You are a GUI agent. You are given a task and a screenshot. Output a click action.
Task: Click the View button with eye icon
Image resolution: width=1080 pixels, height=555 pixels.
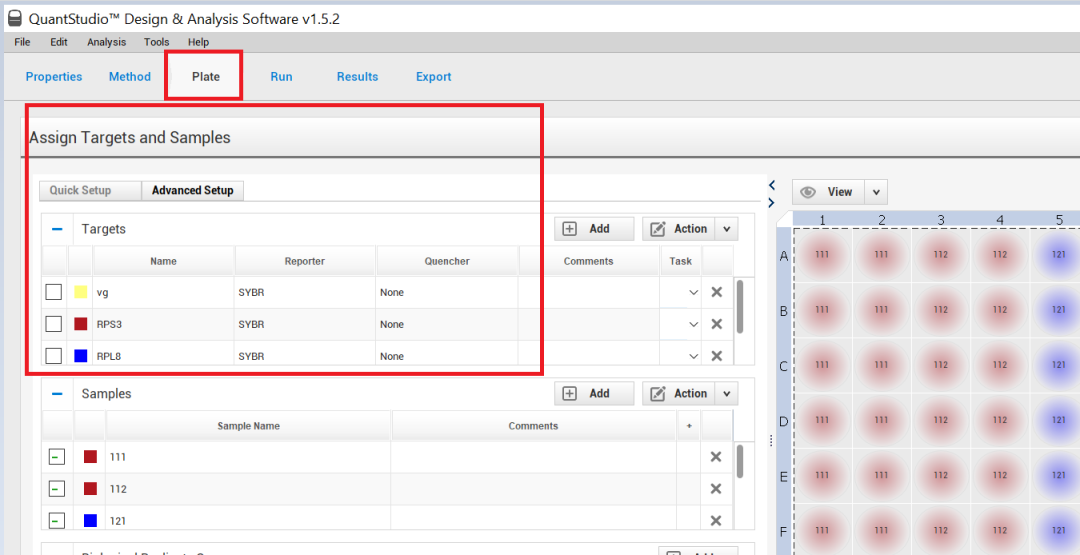click(x=828, y=192)
